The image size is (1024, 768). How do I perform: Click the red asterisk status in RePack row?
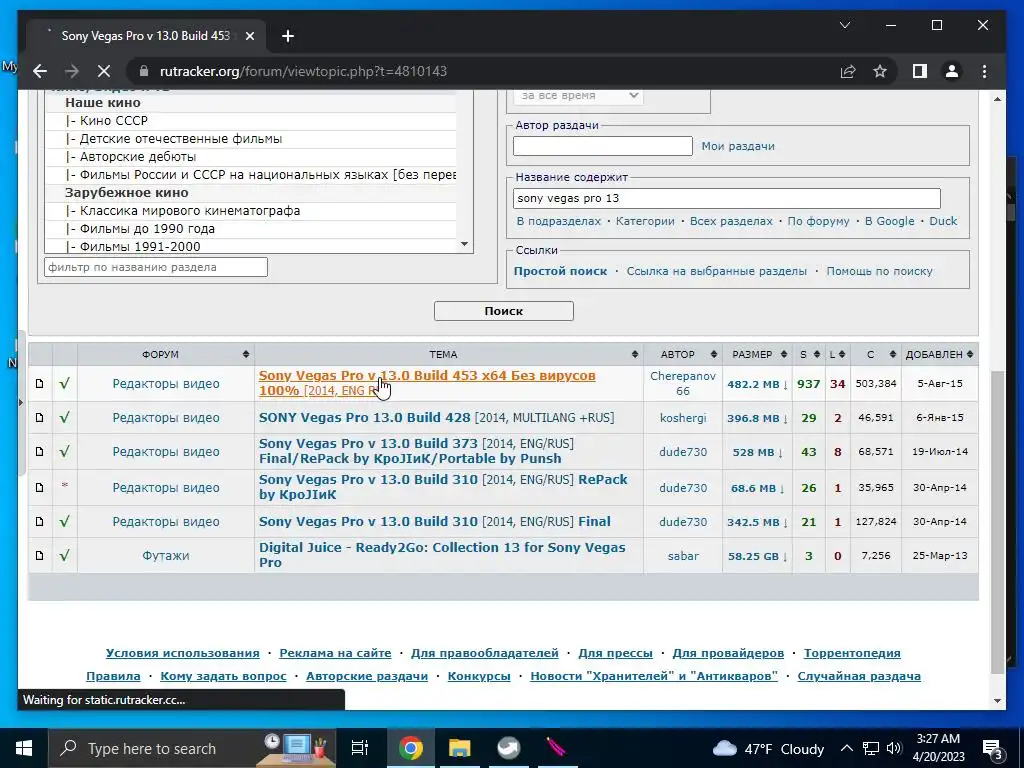[64, 486]
